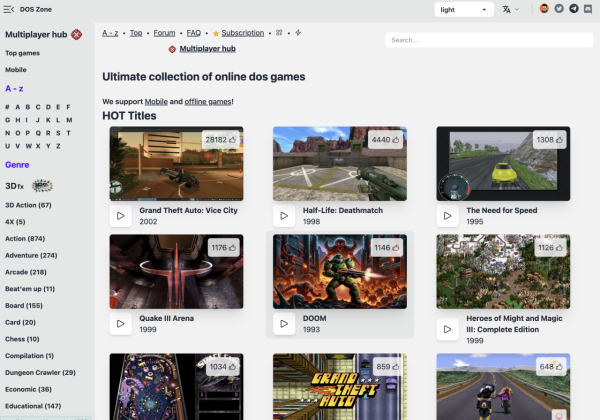This screenshot has height=420, width=600.
Task: Select the 4X (5) genre
Action: [x=15, y=222]
